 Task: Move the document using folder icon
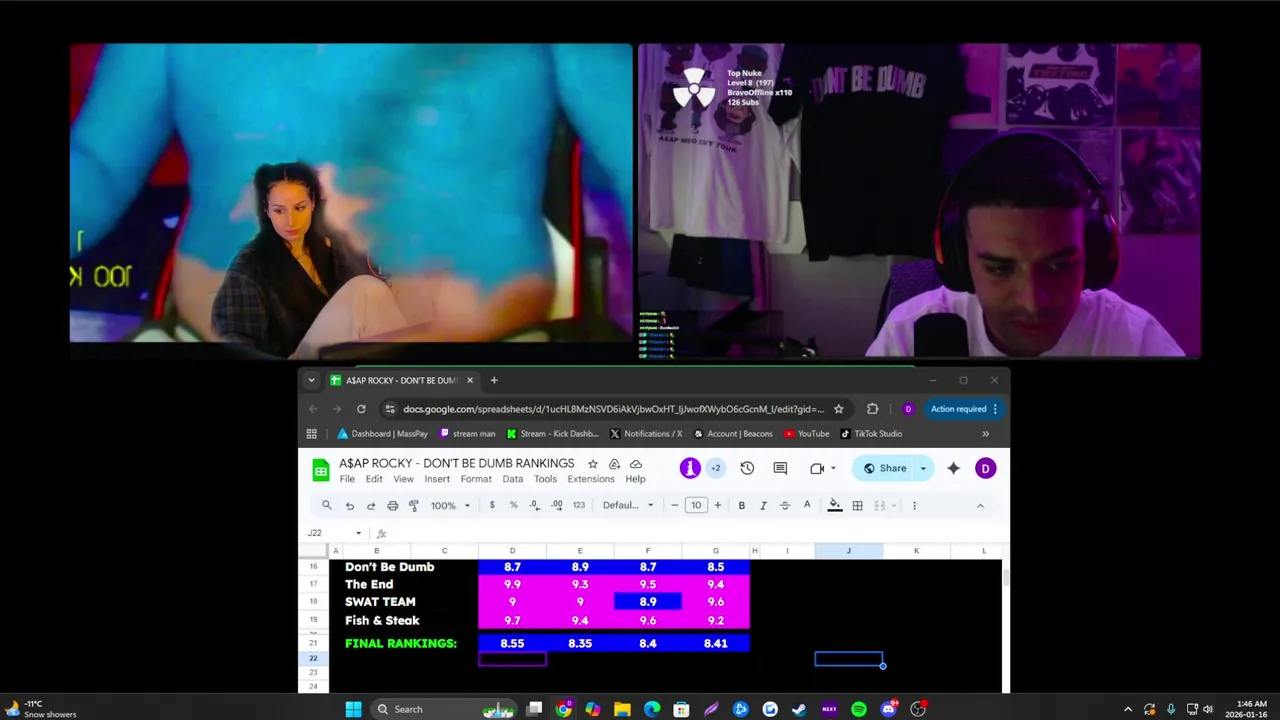pyautogui.click(x=614, y=464)
